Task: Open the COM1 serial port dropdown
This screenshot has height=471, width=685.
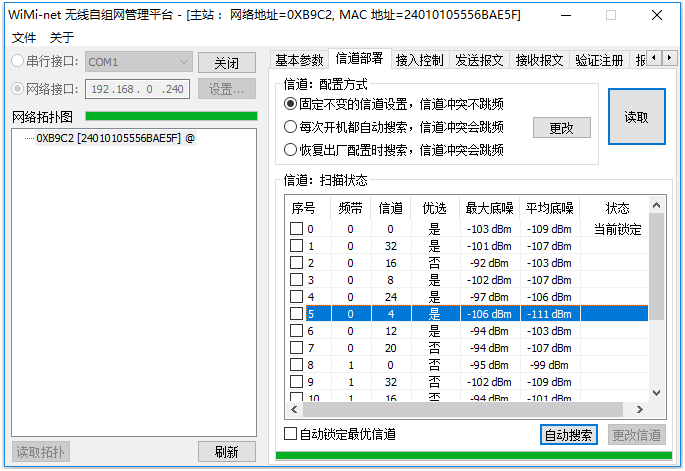Action: point(182,62)
